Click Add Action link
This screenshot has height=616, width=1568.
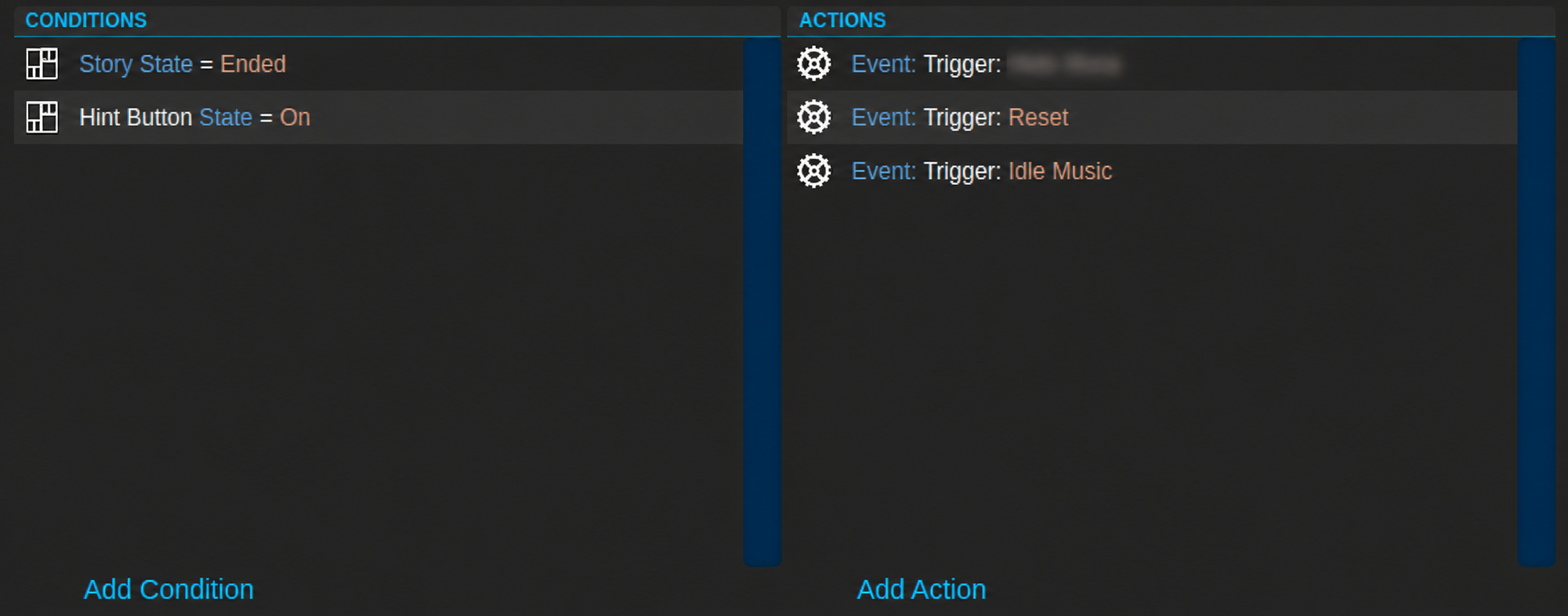tap(922, 589)
